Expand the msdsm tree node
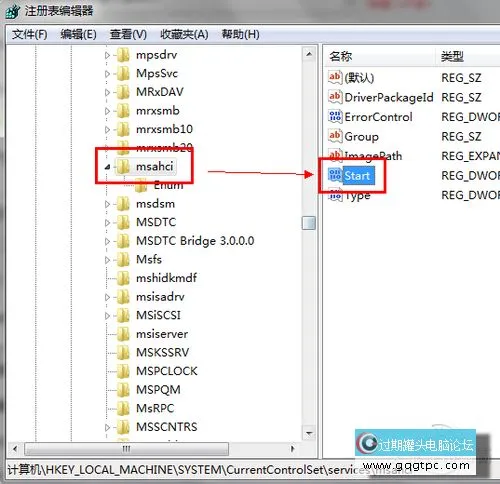This screenshot has height=484, width=500. (107, 204)
